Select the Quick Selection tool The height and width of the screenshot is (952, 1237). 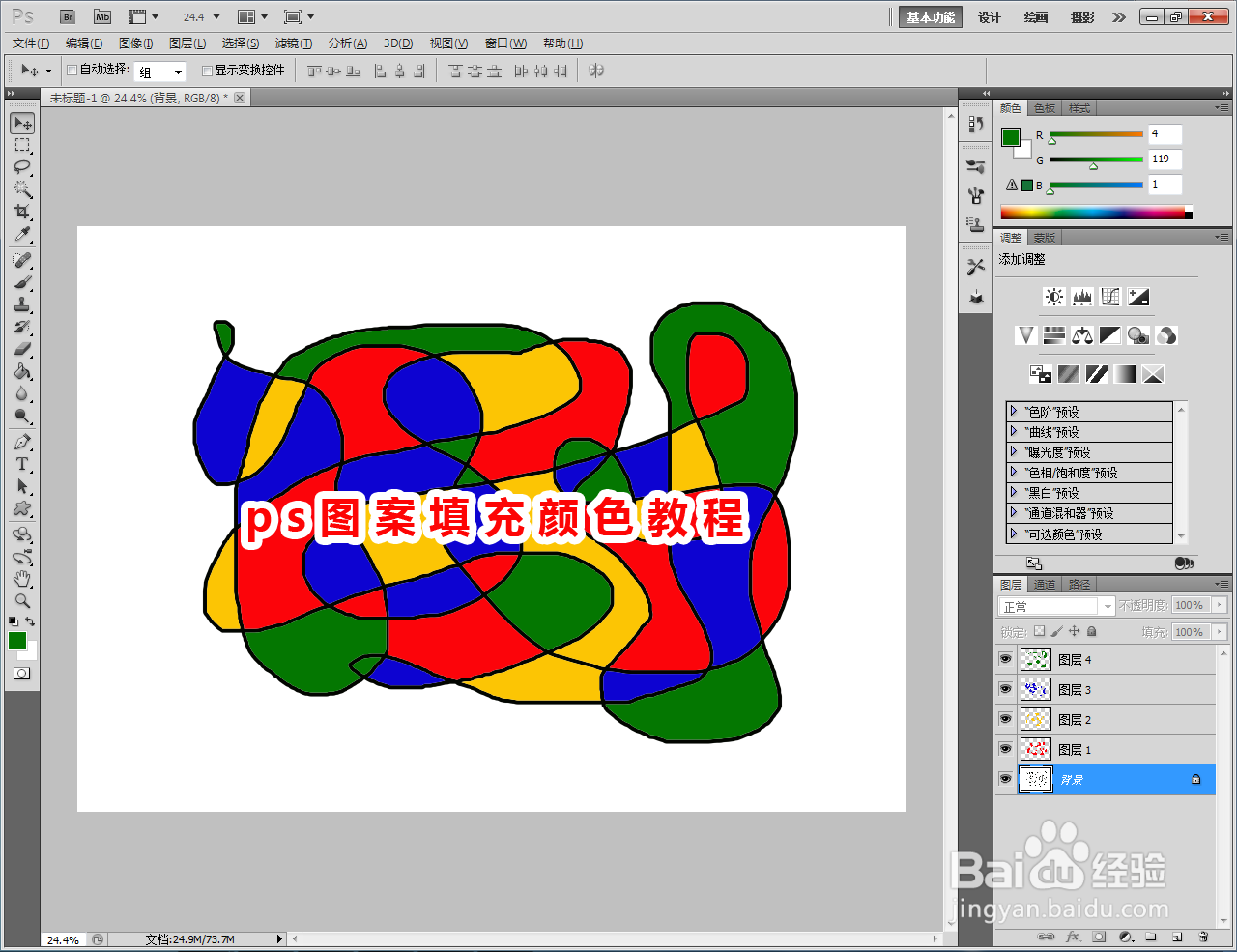tap(22, 189)
